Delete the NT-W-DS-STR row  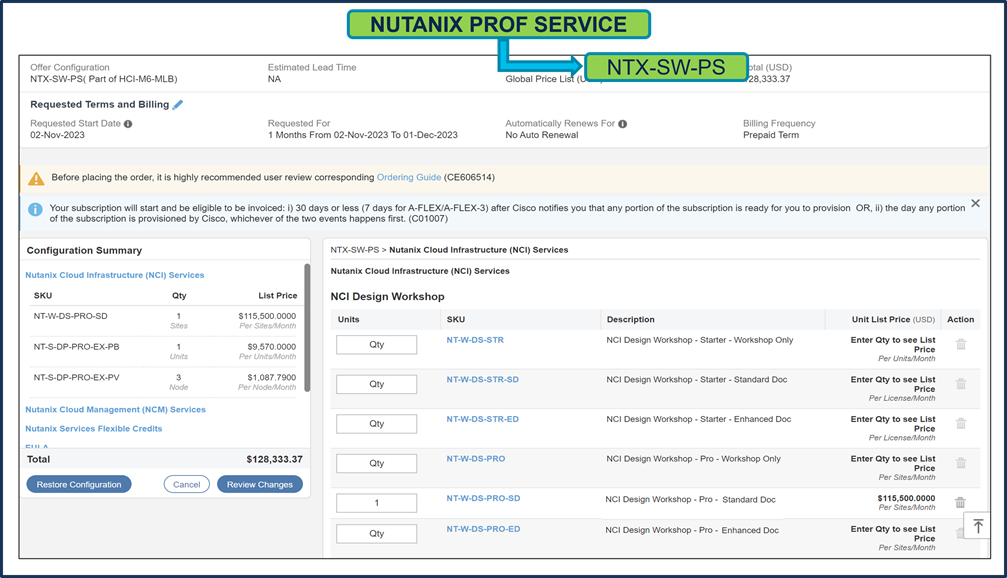pyautogui.click(x=961, y=344)
